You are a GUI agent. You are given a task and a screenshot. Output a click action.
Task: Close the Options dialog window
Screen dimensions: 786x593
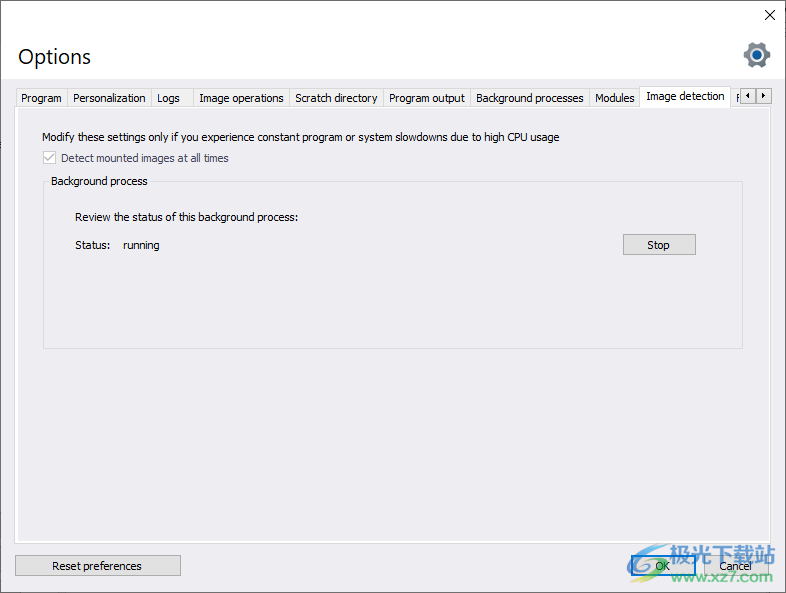click(x=769, y=15)
